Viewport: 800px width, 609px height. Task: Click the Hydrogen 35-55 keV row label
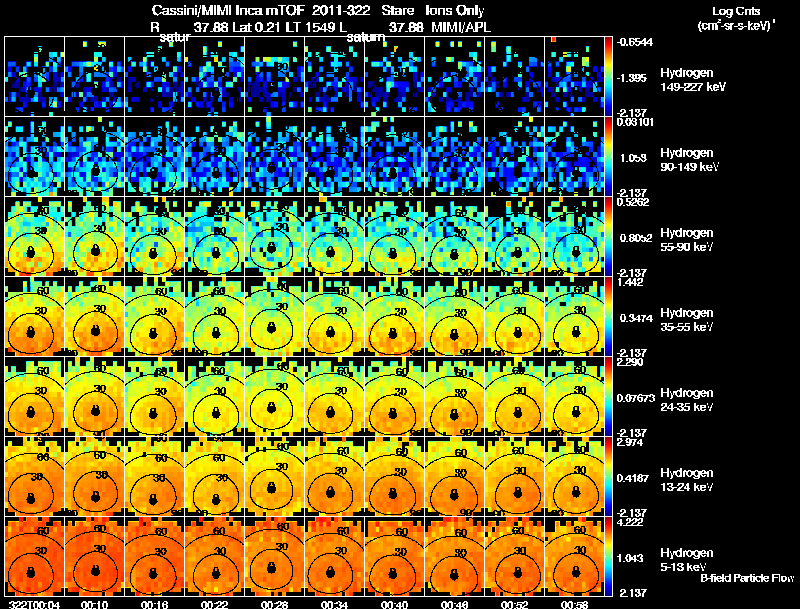pos(687,320)
